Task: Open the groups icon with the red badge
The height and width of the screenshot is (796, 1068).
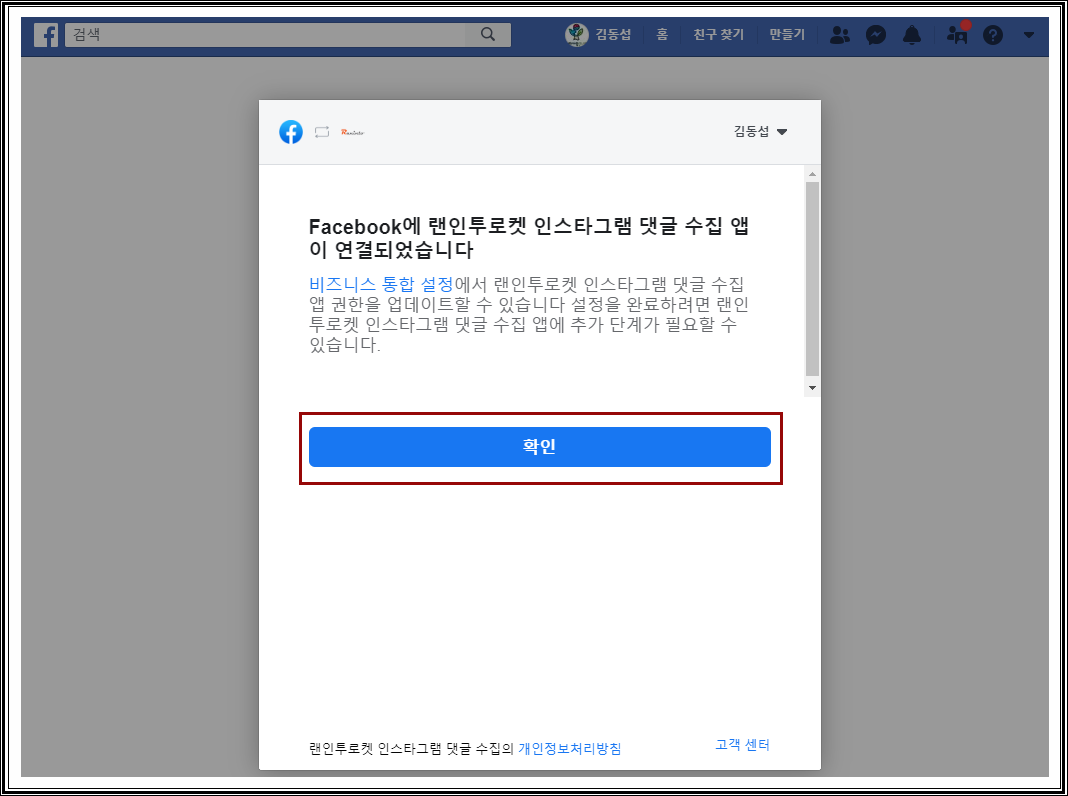Action: pyautogui.click(x=958, y=33)
